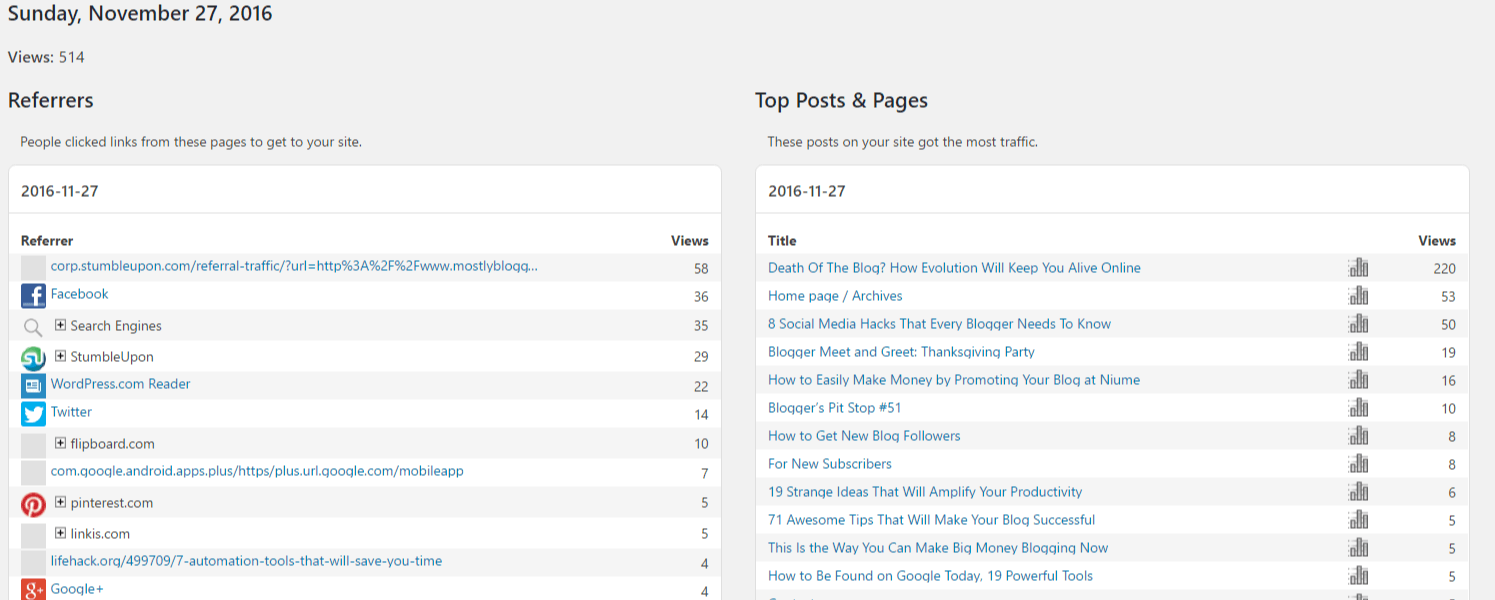Click the Facebook referrer icon
The width and height of the screenshot is (1495, 600).
pyautogui.click(x=33, y=293)
